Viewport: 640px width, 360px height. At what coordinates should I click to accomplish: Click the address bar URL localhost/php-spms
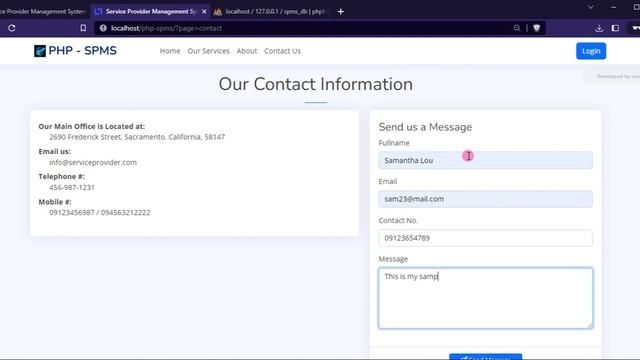click(166, 28)
